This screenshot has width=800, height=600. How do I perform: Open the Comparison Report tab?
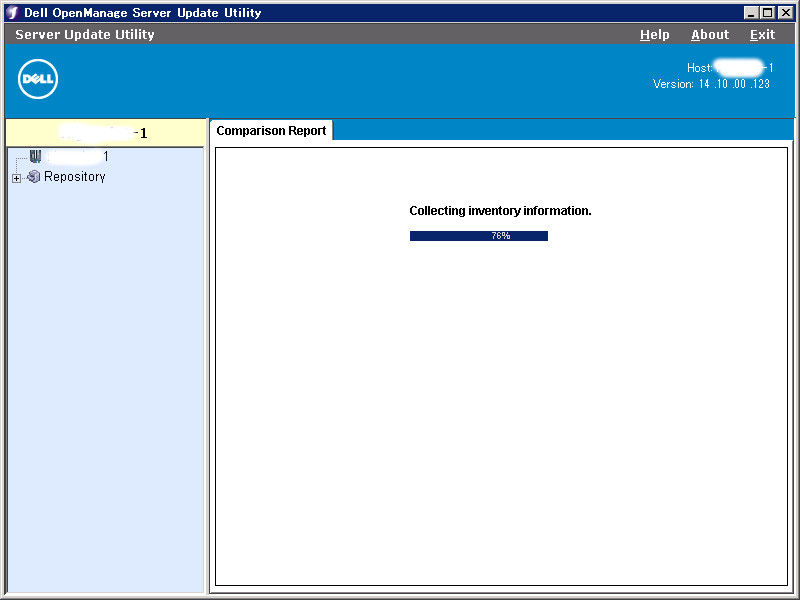click(x=271, y=131)
